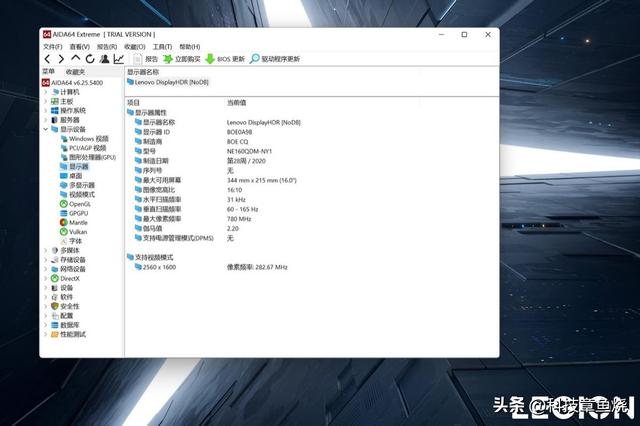Select the Mantle tree item
The width and height of the screenshot is (640, 426).
pyautogui.click(x=74, y=223)
